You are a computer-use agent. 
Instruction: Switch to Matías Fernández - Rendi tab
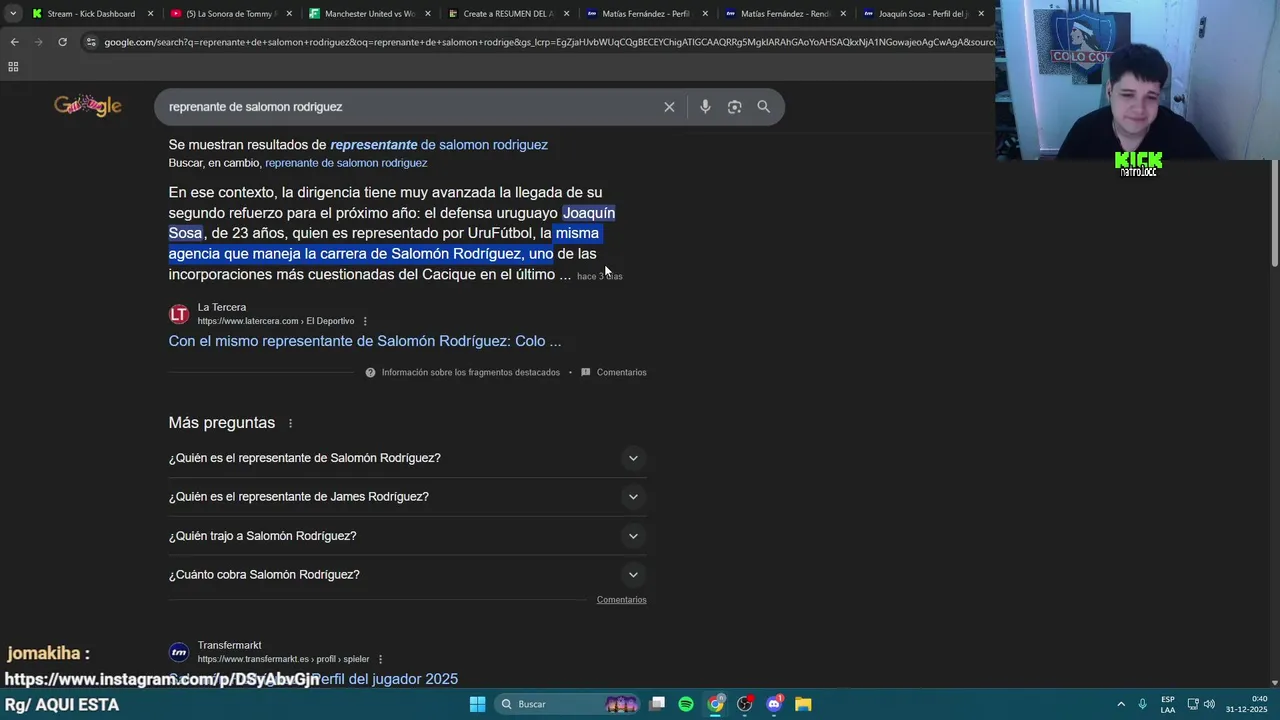point(785,14)
